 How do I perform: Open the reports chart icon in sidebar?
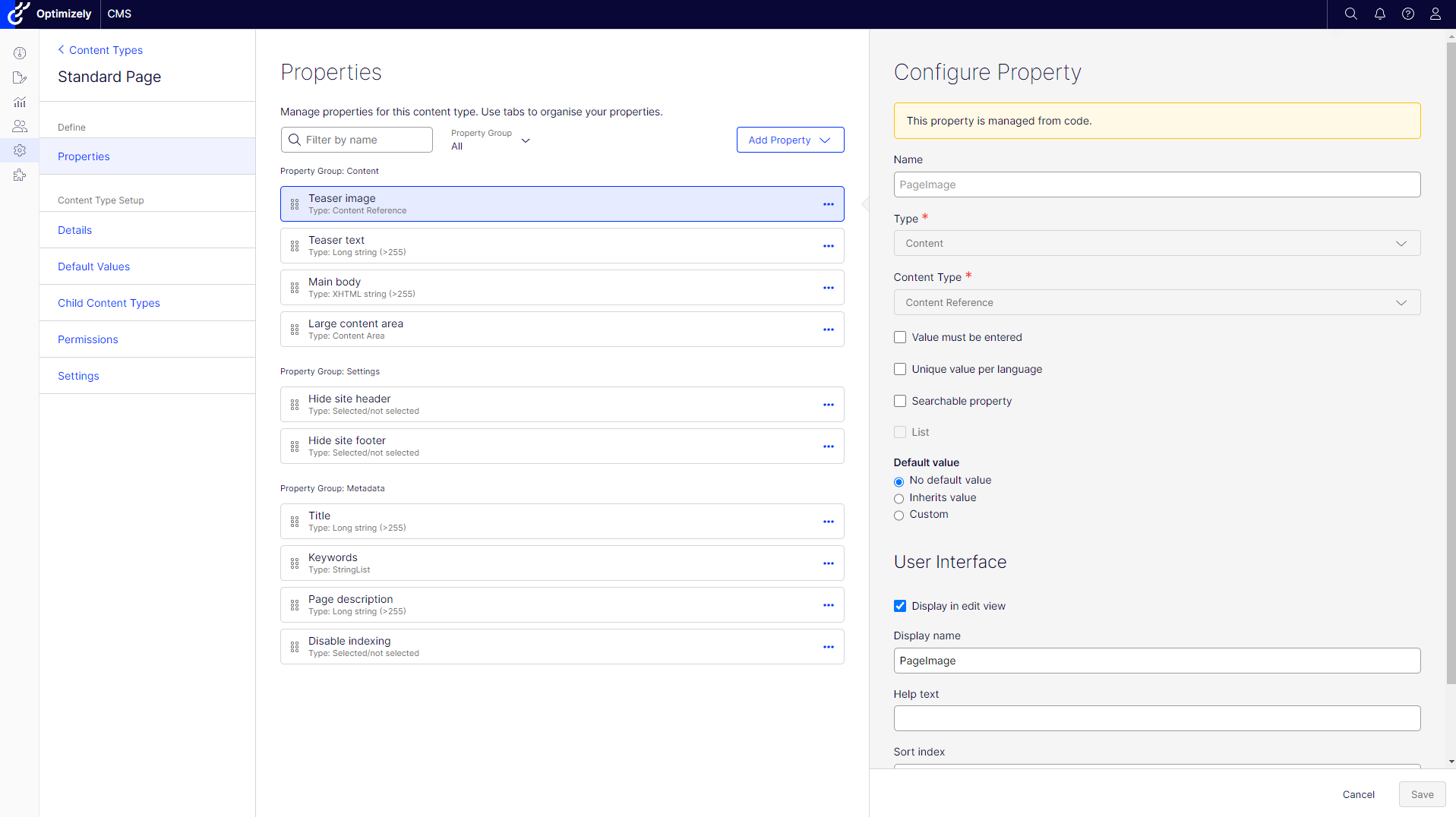pyautogui.click(x=20, y=102)
